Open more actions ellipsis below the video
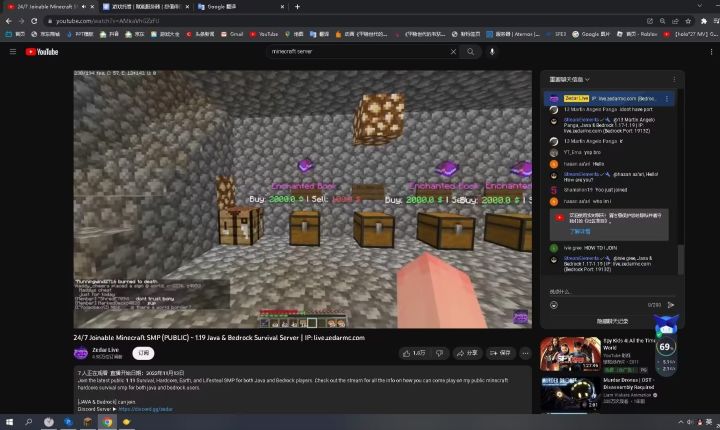Viewport: 720px width, 430px height. pos(525,353)
